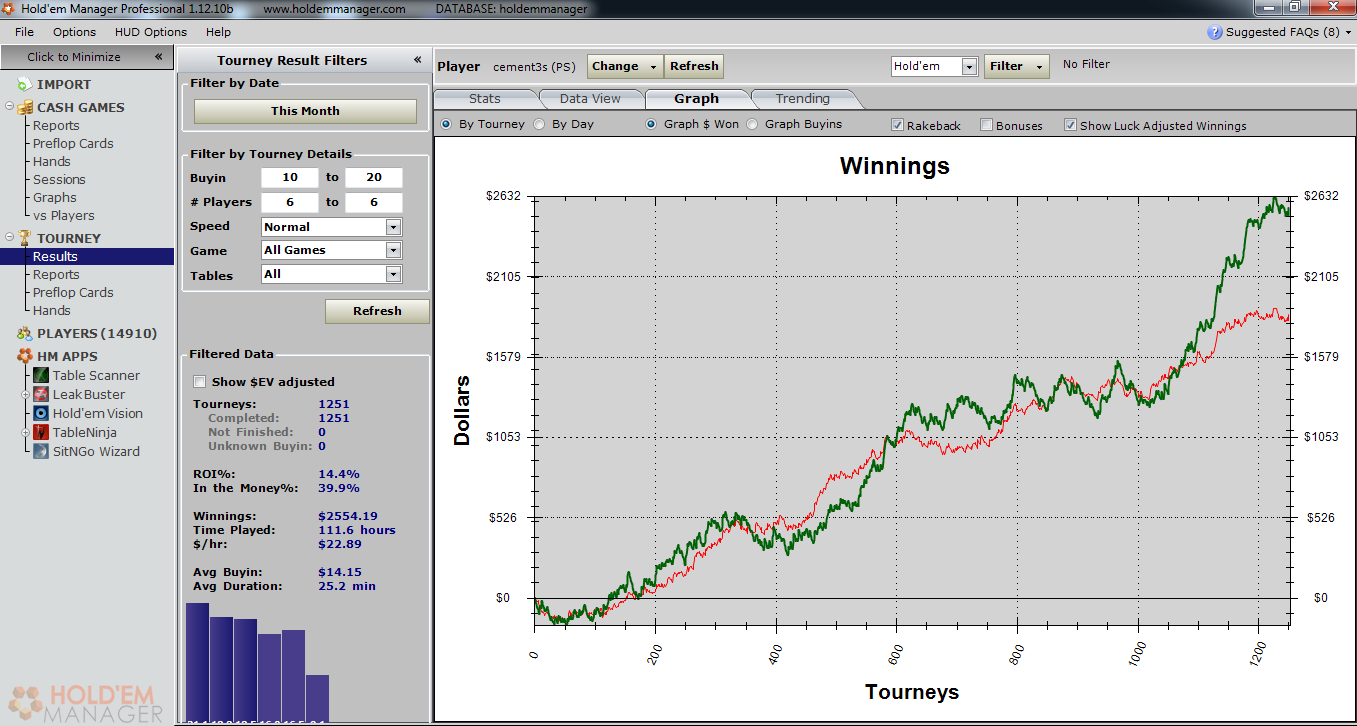Open LeakBuster app icon
Viewport: 1357px width, 726px height.
pos(41,394)
